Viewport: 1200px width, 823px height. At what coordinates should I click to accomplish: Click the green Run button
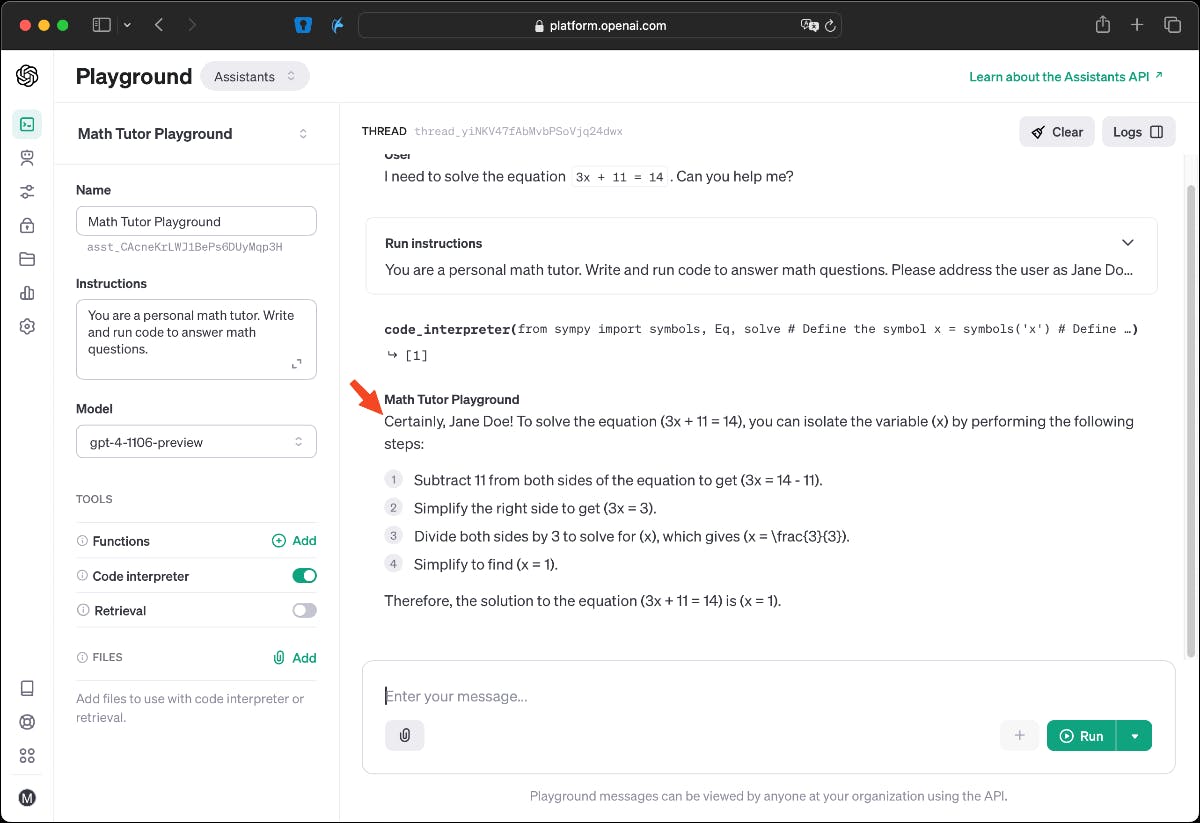point(1081,736)
